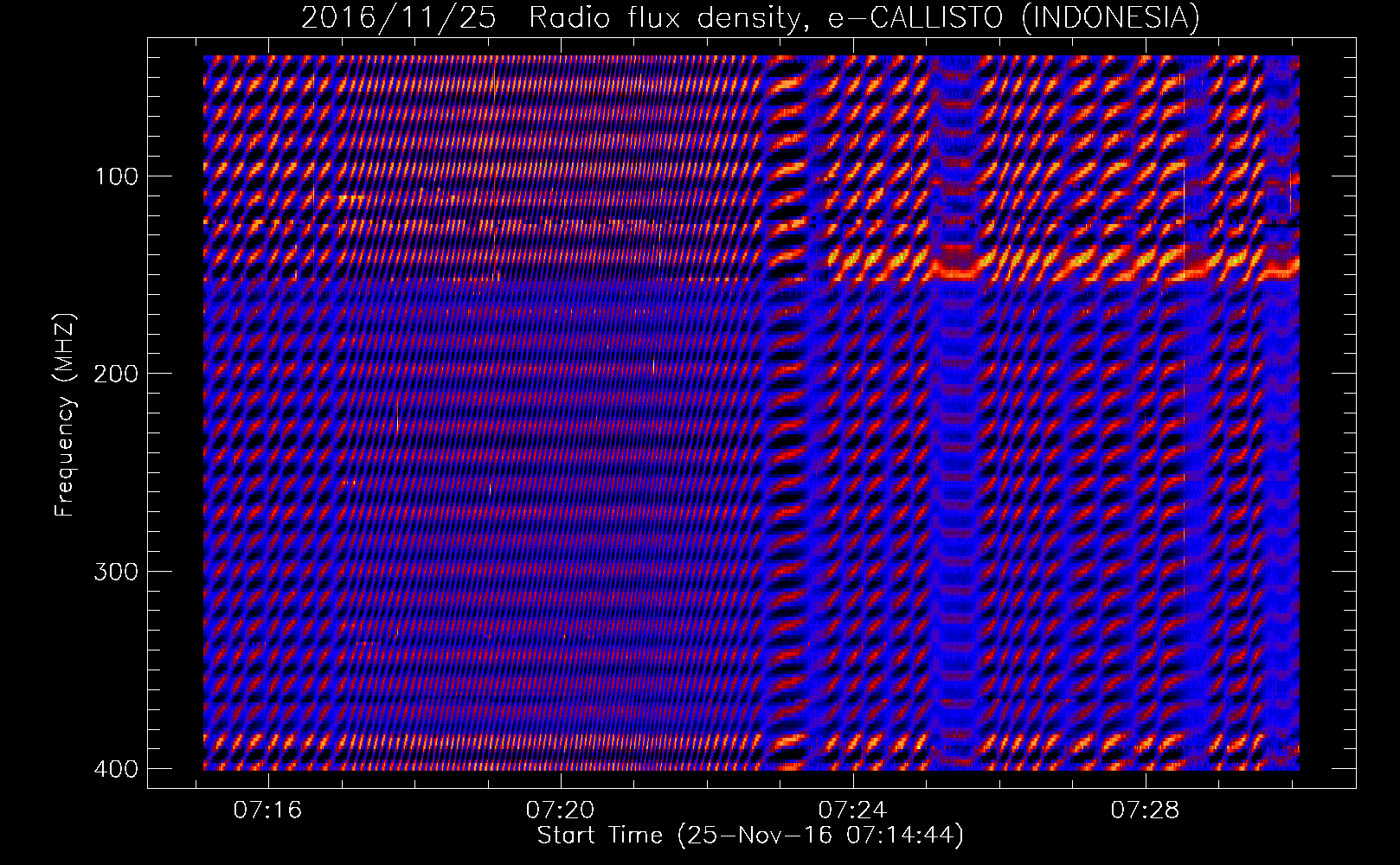Click the 'Start Time (25-Nov-16 07:14:44)' label
This screenshot has height=865, width=1400.
(750, 836)
